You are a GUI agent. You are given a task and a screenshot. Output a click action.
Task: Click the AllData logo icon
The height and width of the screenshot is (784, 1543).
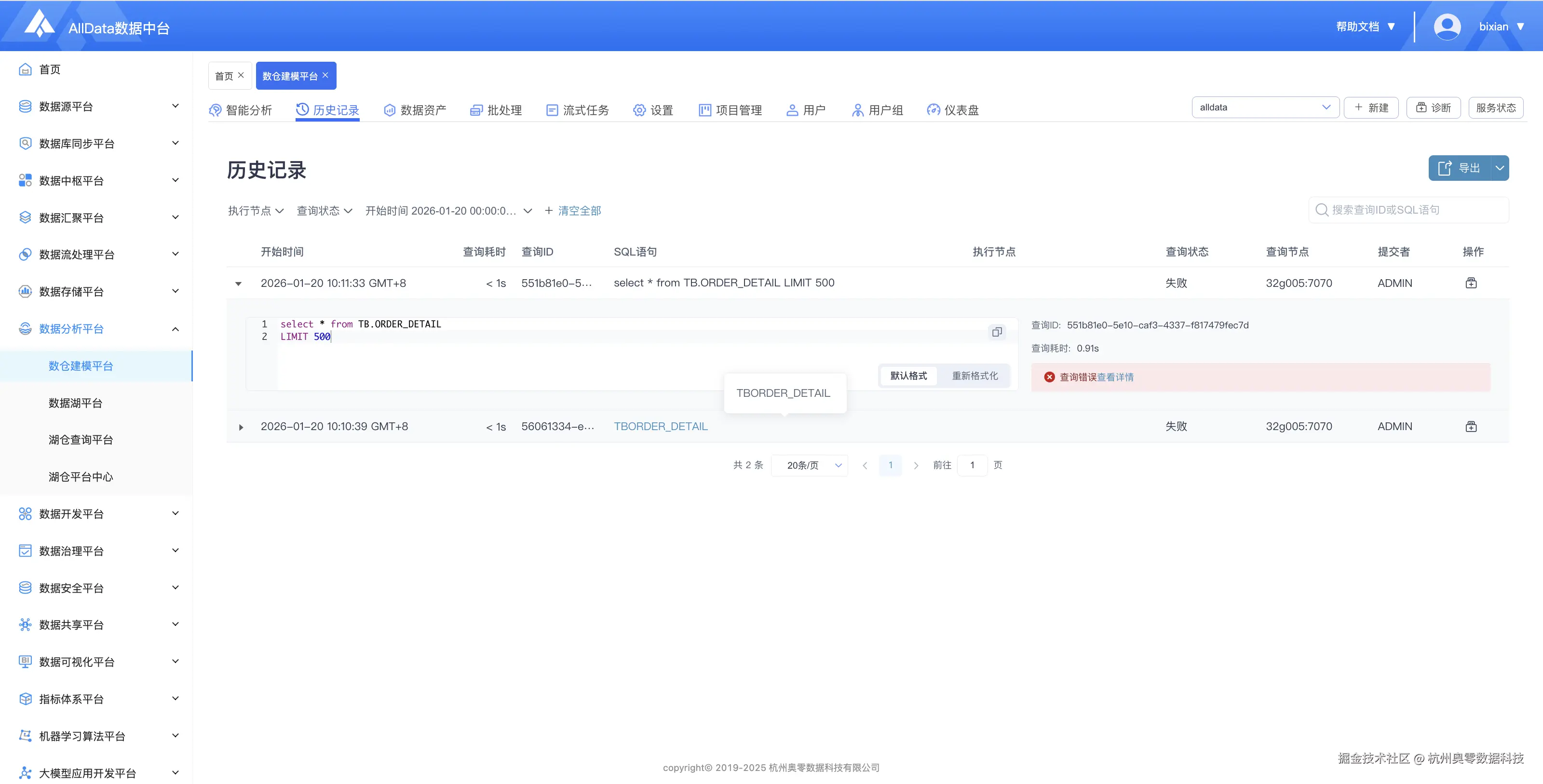[39, 24]
